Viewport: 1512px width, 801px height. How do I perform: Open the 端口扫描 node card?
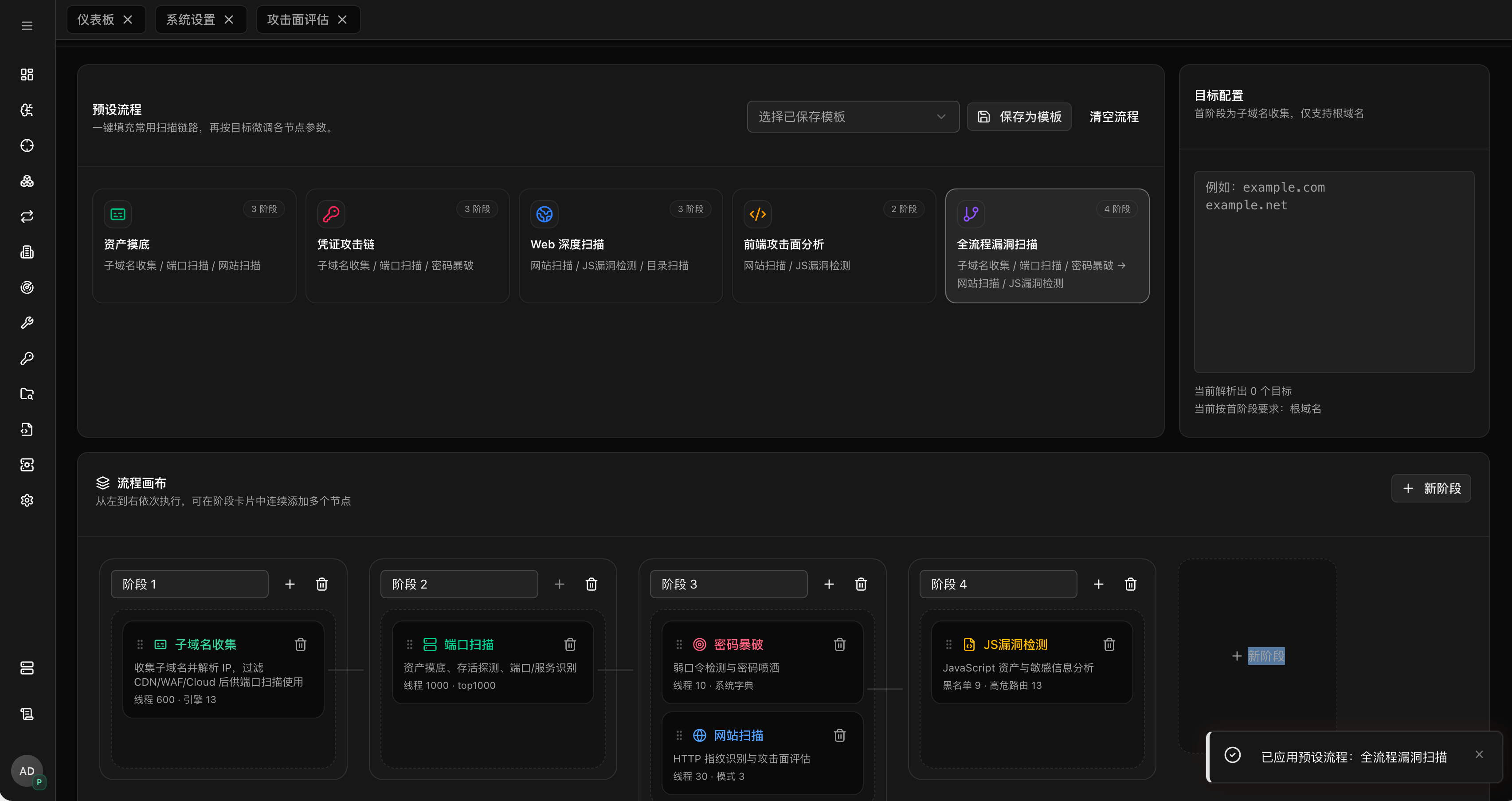493,663
